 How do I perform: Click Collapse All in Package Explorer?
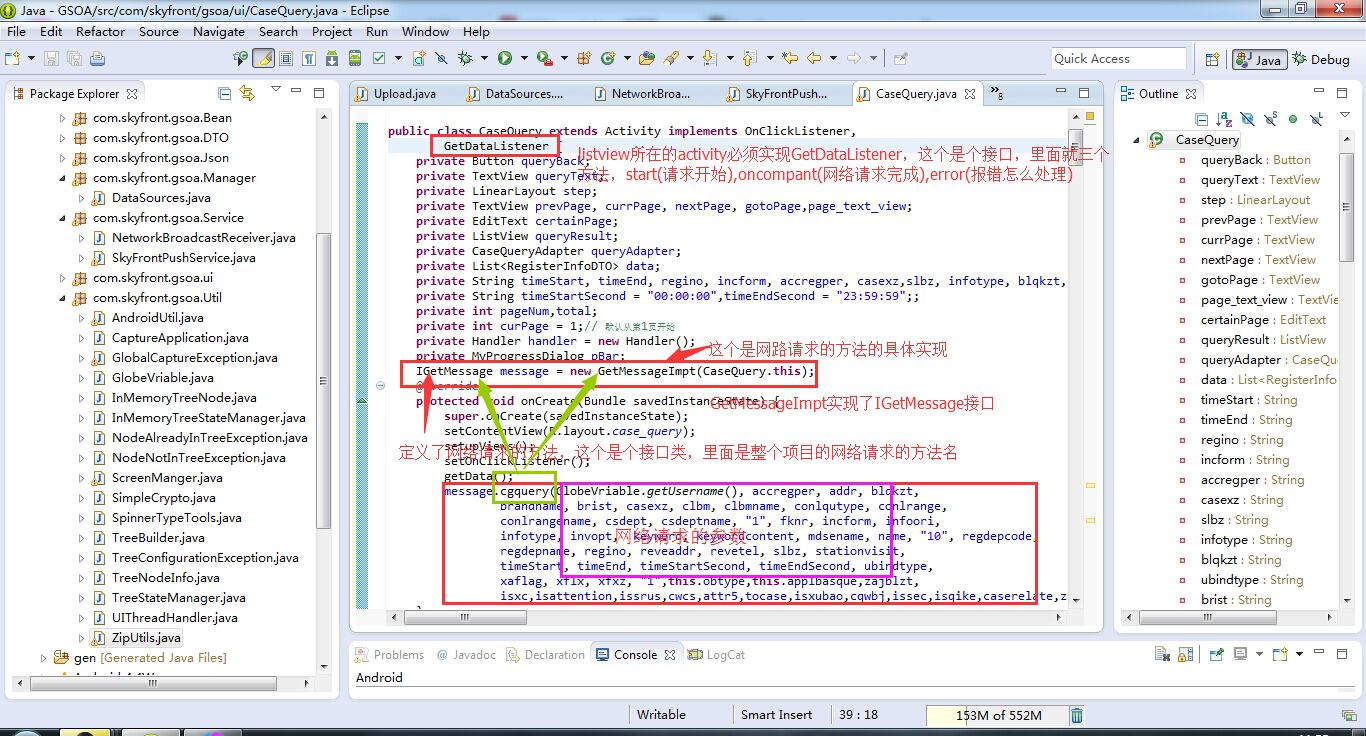pyautogui.click(x=224, y=93)
